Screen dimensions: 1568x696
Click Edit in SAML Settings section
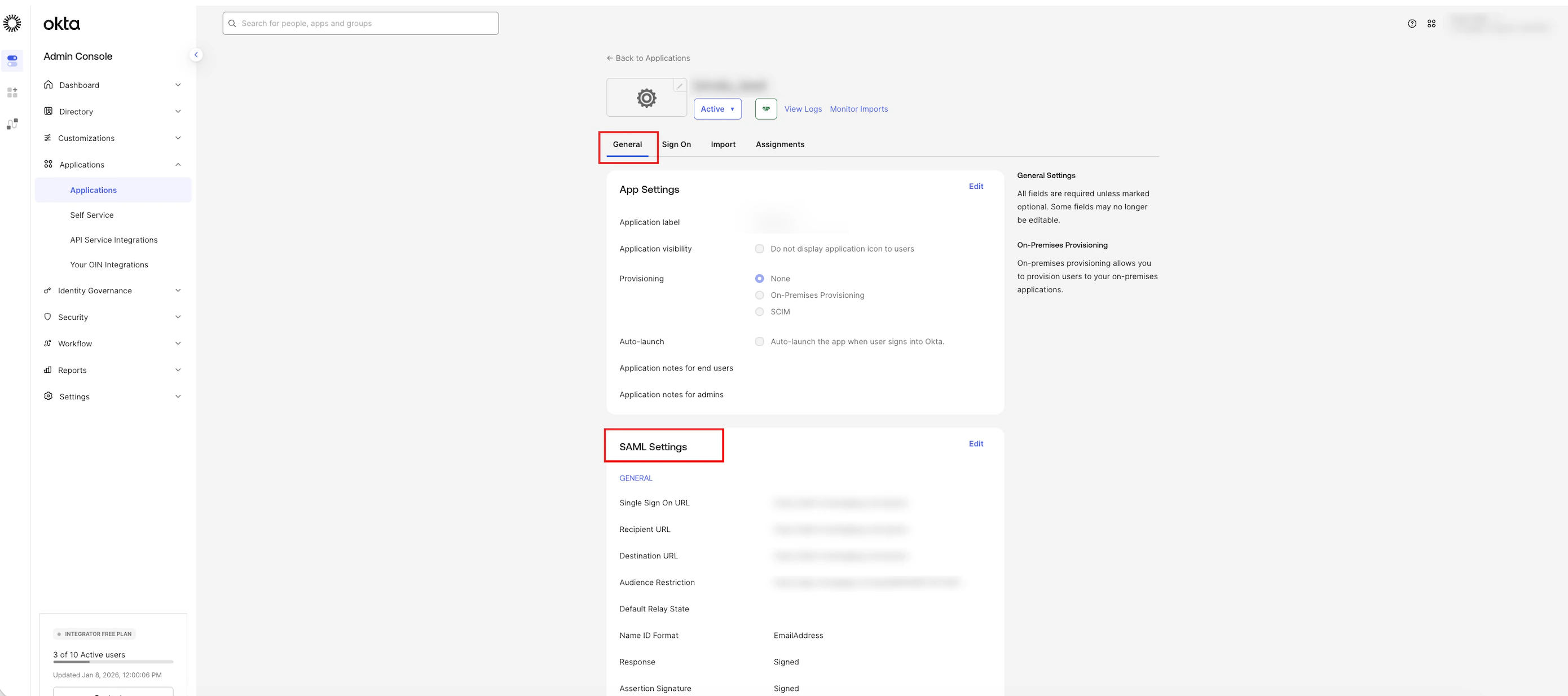pyautogui.click(x=975, y=444)
